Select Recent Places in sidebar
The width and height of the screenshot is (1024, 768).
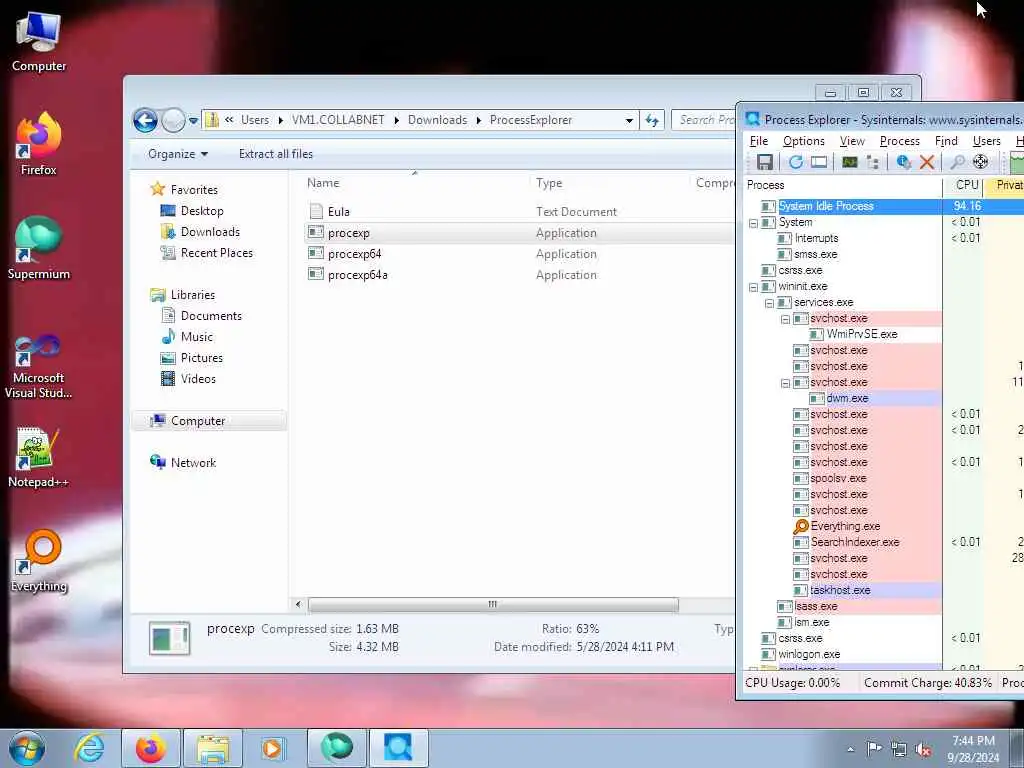(216, 253)
